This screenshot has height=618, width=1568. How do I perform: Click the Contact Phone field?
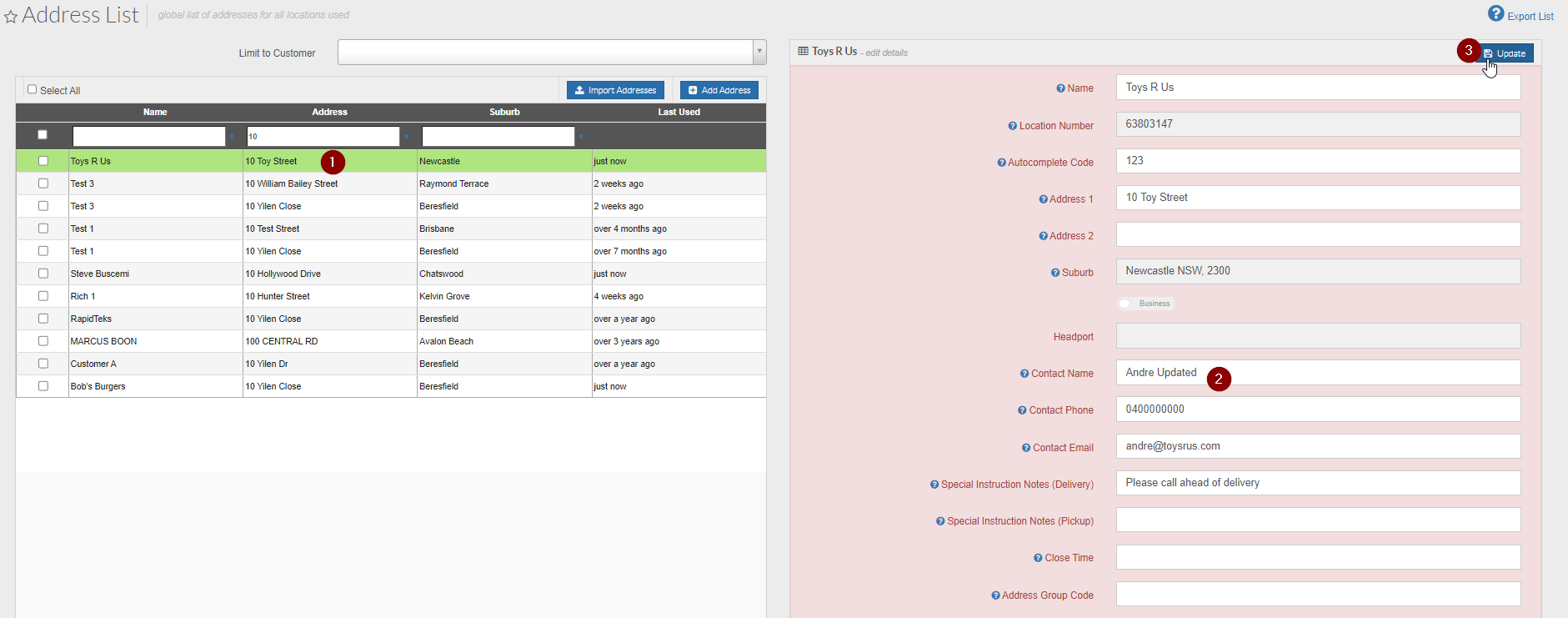1319,409
